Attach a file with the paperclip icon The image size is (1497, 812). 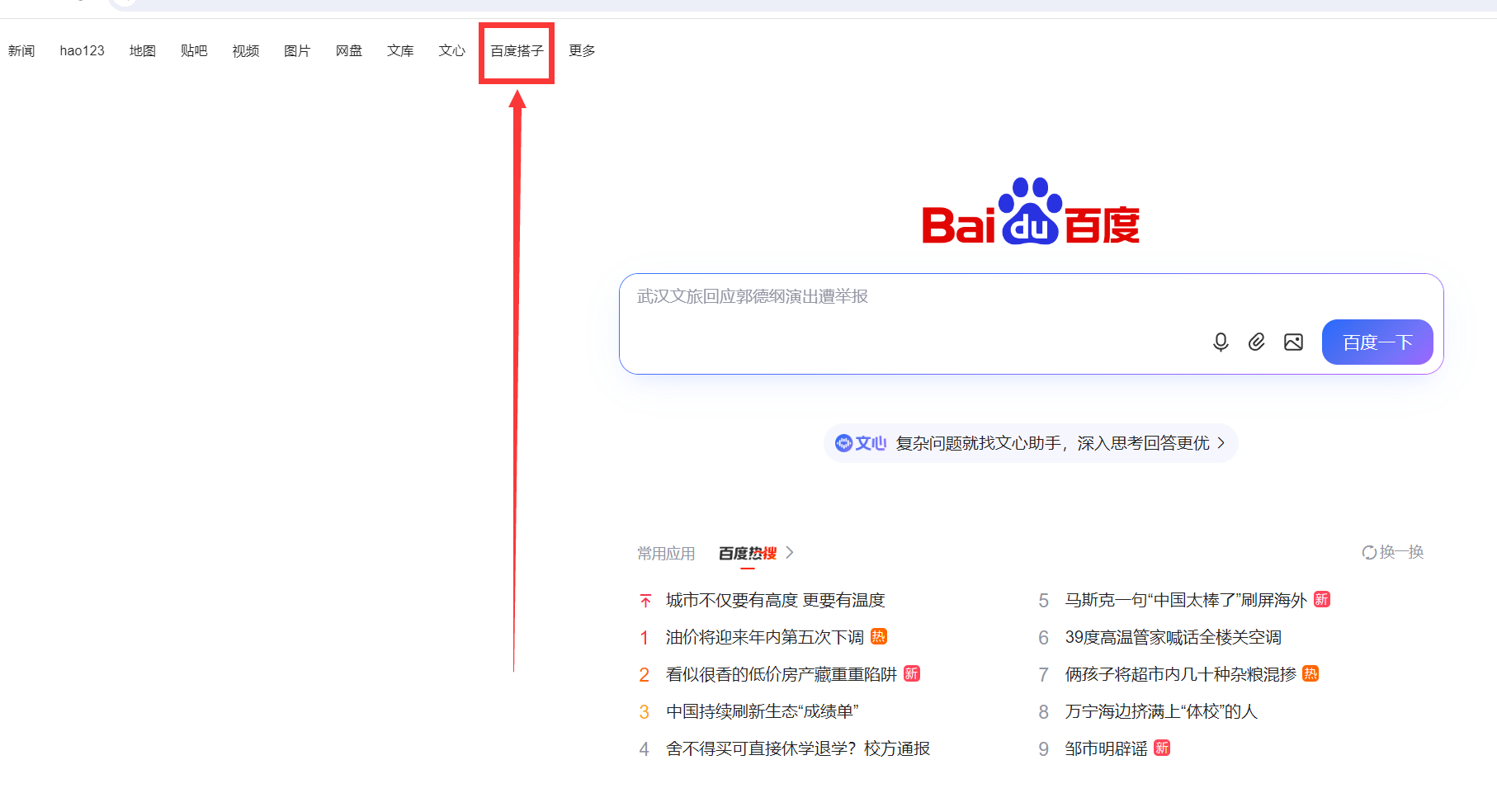click(1257, 342)
